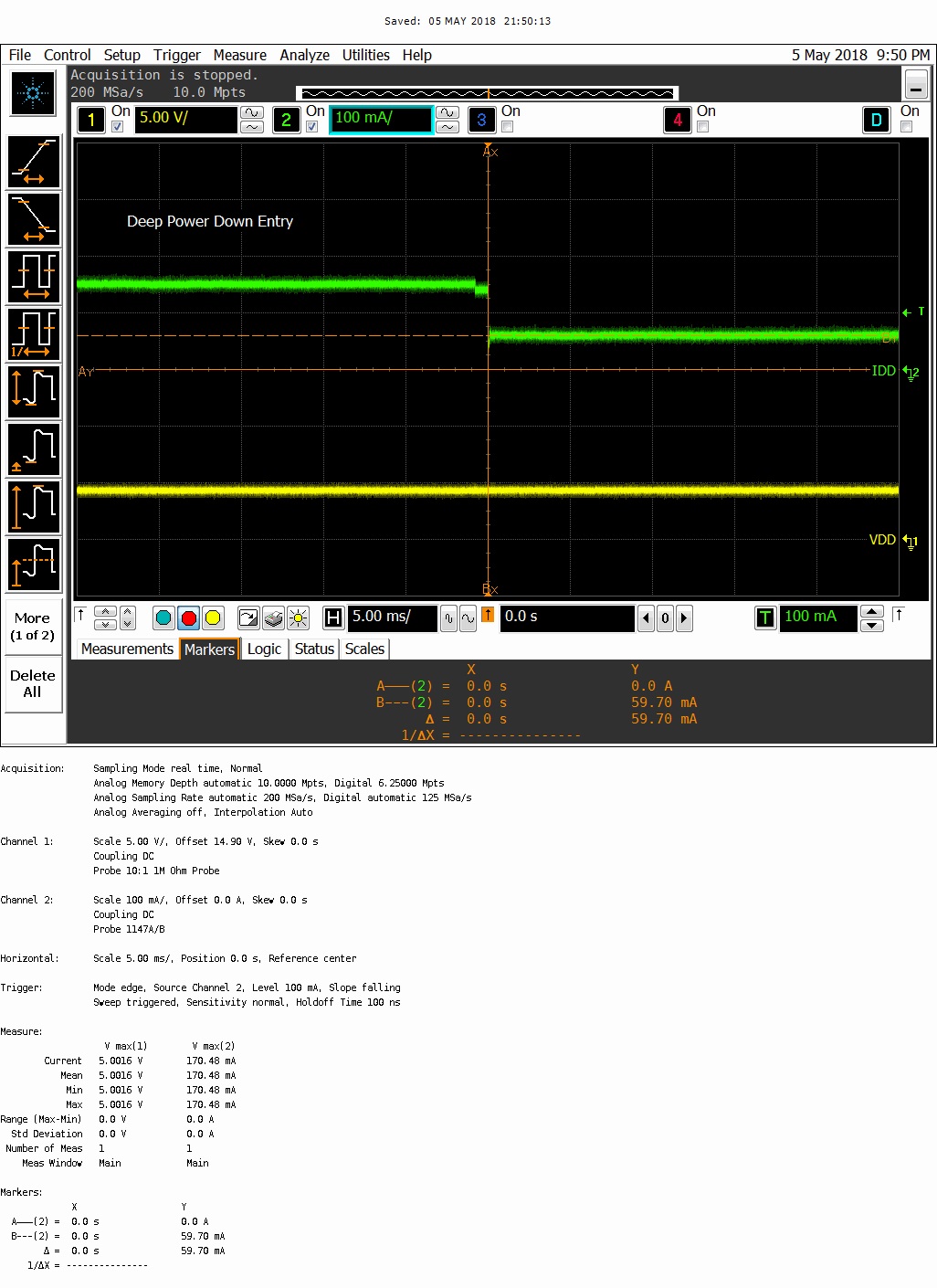The width and height of the screenshot is (937, 1288).
Task: Choose the frequency measurement icon
Action: pyautogui.click(x=35, y=333)
